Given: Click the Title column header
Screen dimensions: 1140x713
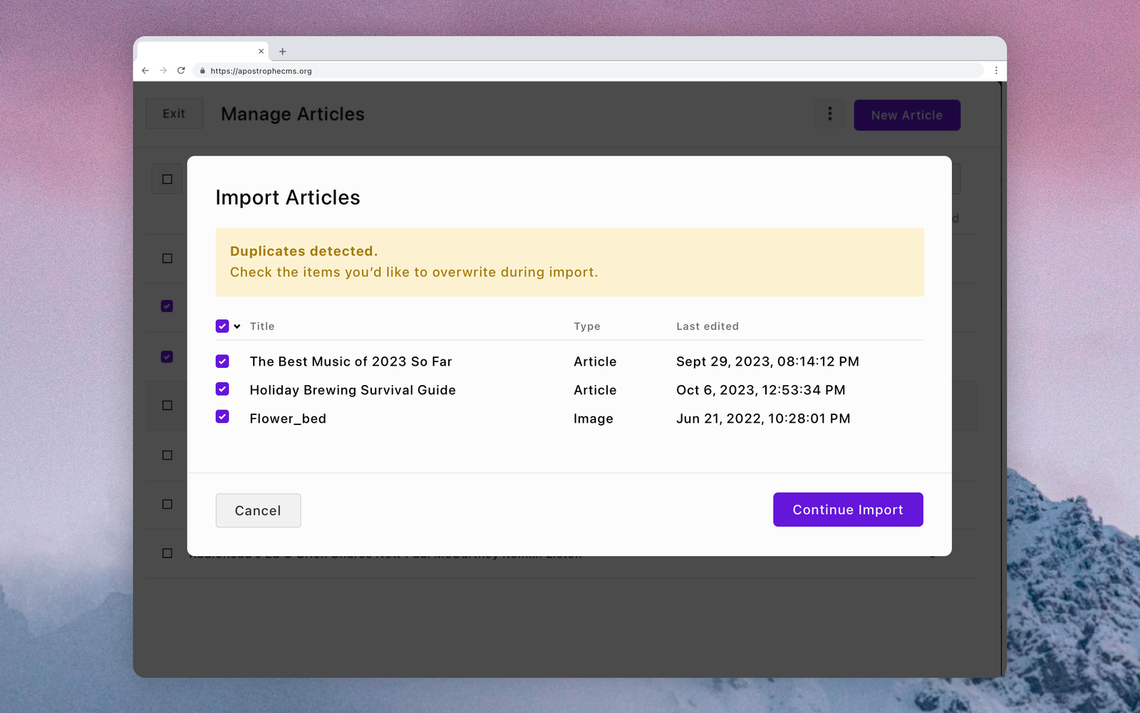Looking at the screenshot, I should pos(262,326).
